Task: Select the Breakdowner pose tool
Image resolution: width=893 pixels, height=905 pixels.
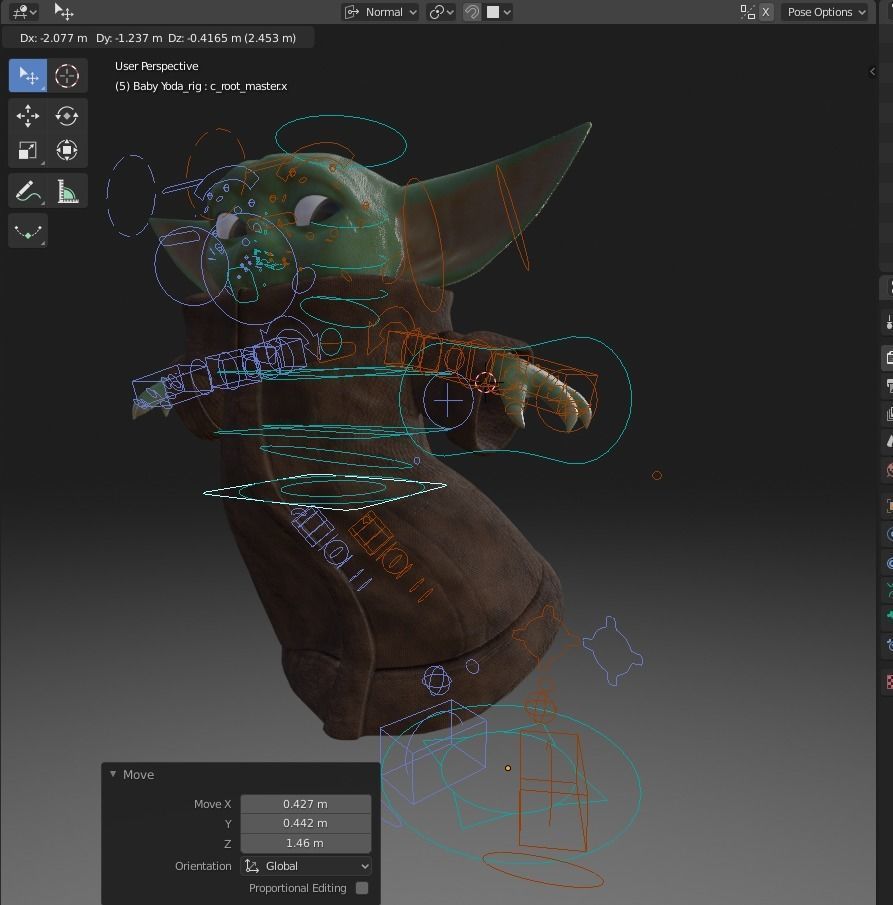Action: pyautogui.click(x=28, y=231)
